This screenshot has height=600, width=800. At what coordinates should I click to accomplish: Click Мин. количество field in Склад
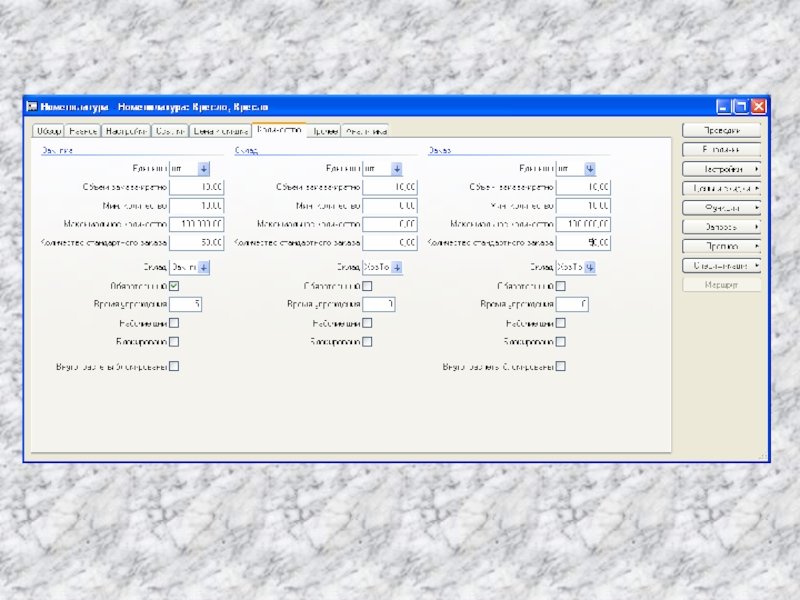pos(390,206)
